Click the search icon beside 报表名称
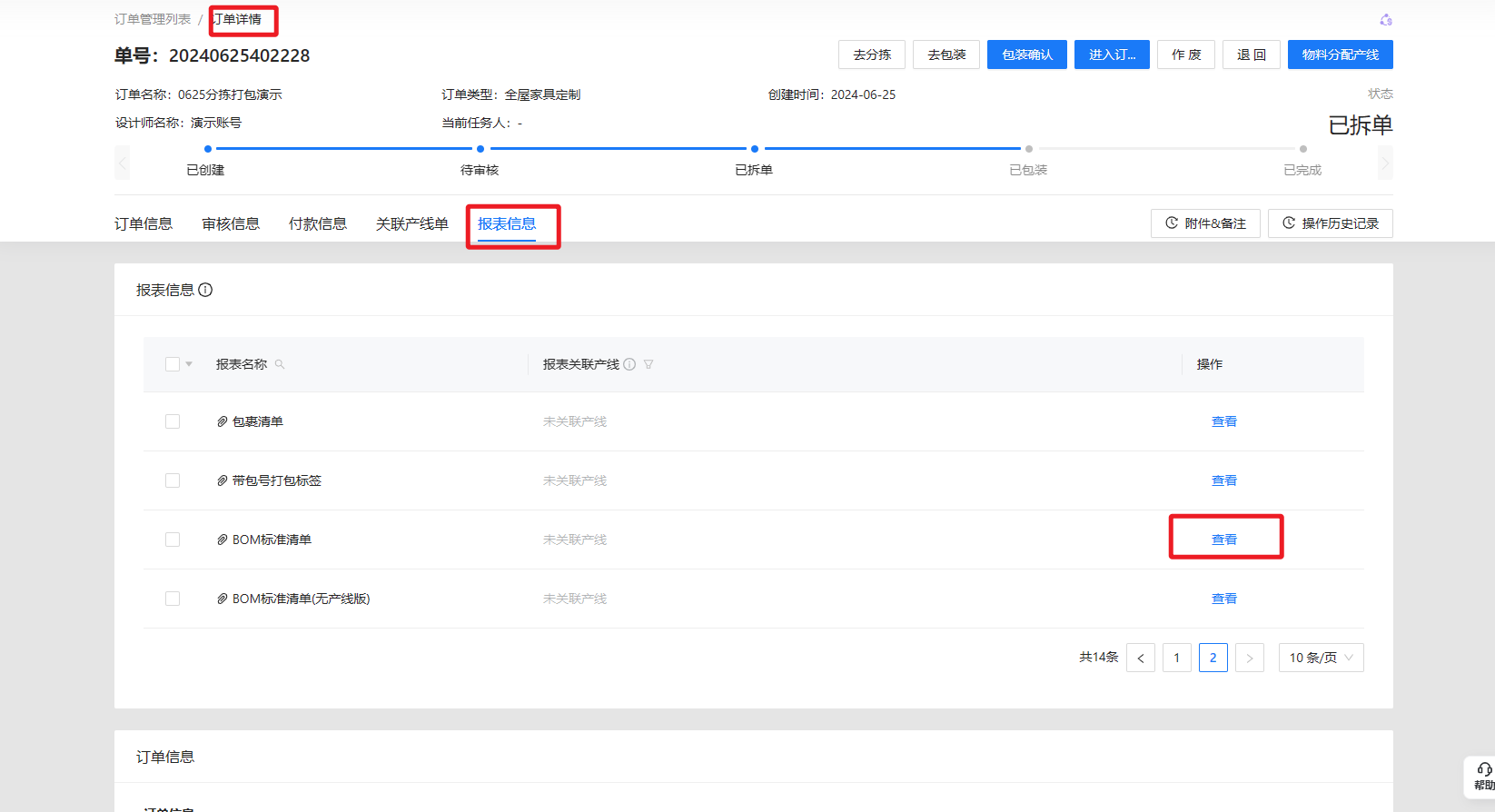Image resolution: width=1495 pixels, height=812 pixels. coord(280,364)
